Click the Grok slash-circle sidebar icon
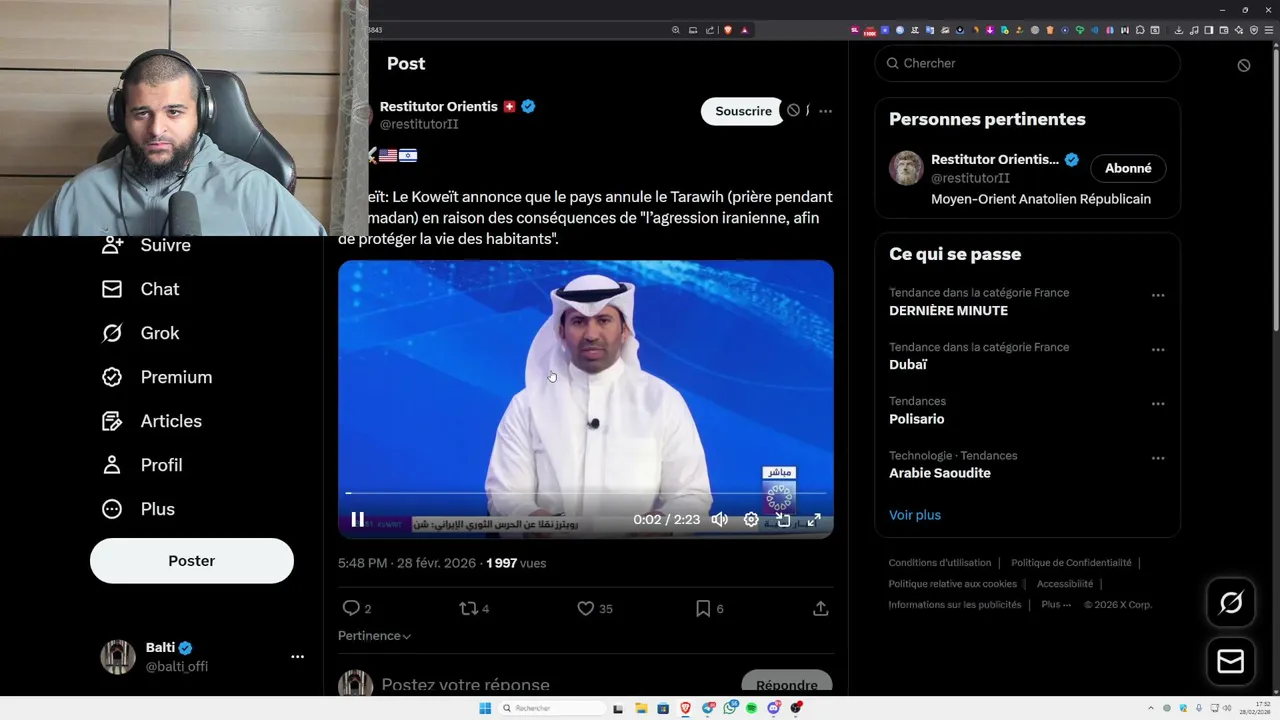The height and width of the screenshot is (720, 1280). [x=112, y=333]
